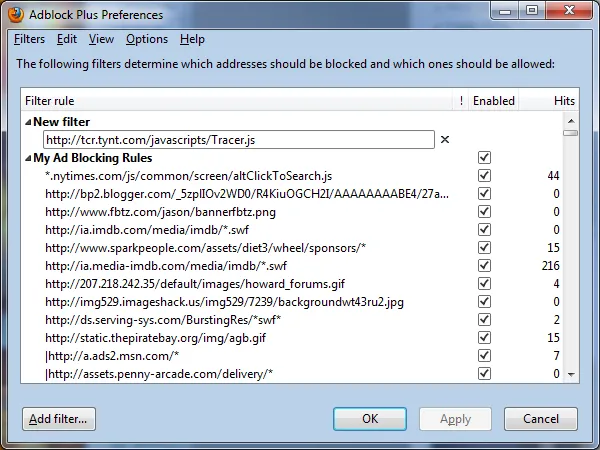This screenshot has height=450, width=600.
Task: Uncheck the assets.penny-arcade.com delivery filter
Action: click(484, 373)
